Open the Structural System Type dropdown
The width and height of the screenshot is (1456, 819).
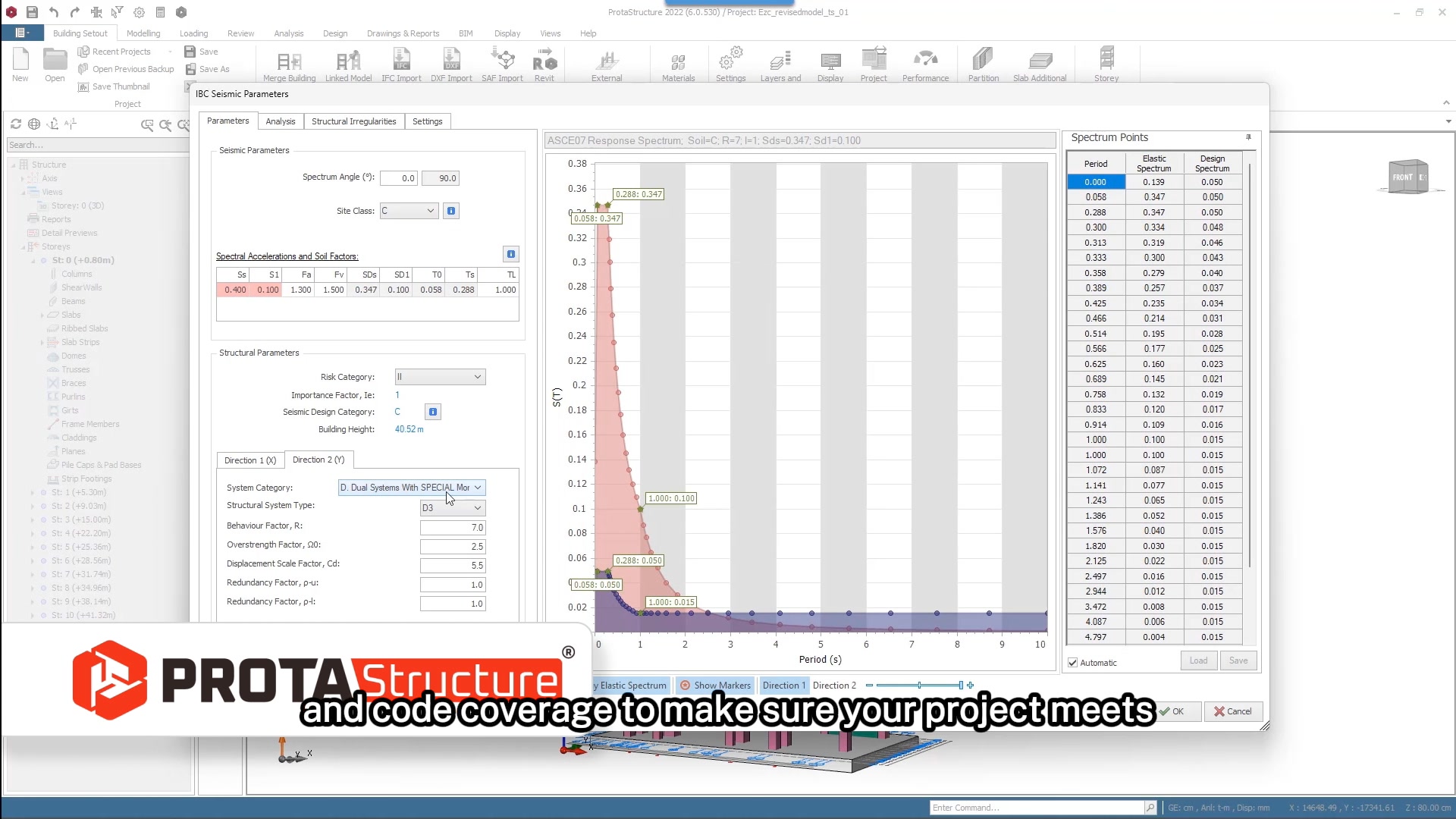coord(453,508)
